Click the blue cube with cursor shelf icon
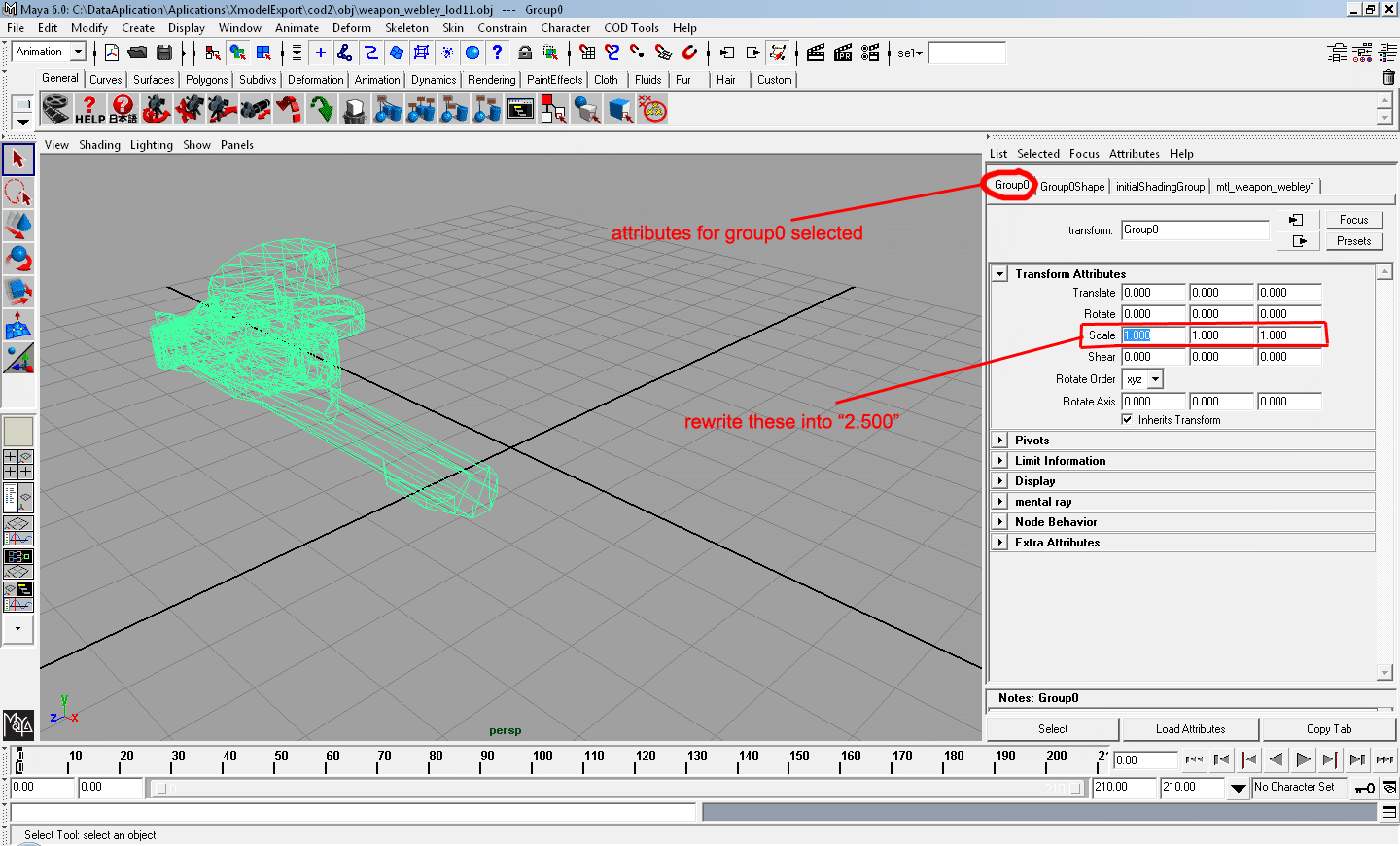This screenshot has width=1400, height=846. click(x=620, y=109)
